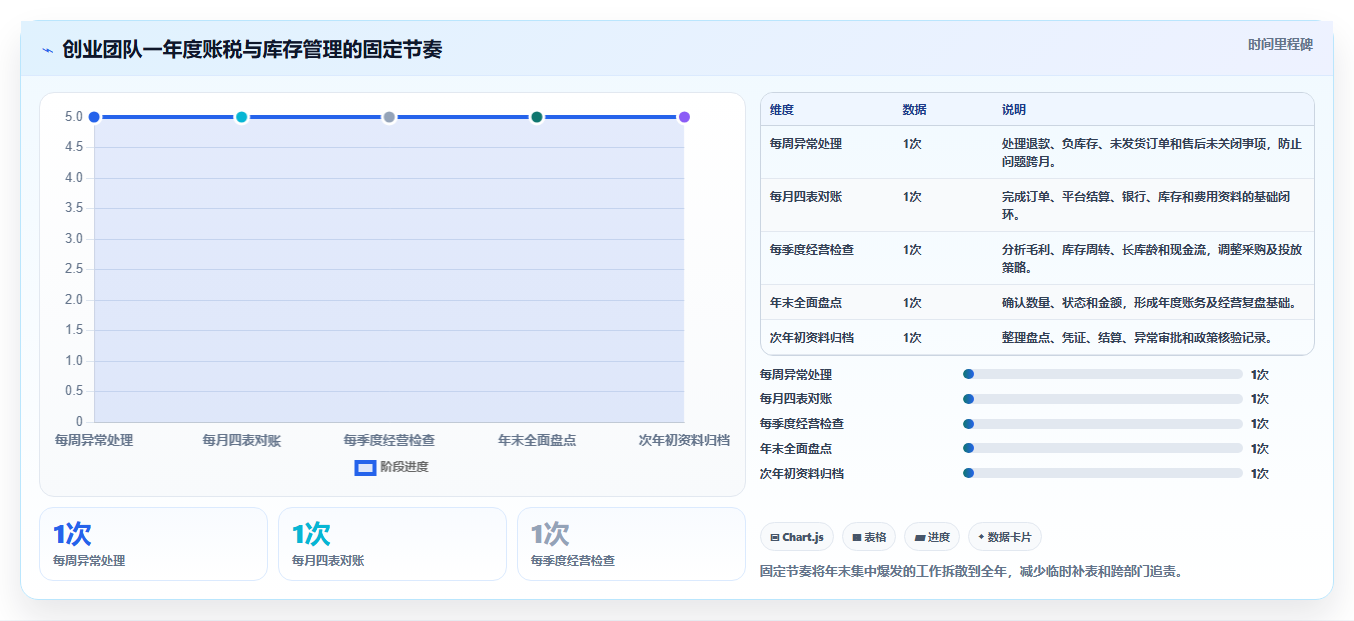Click the Chart.js tag pill
The width and height of the screenshot is (1354, 621).
797,537
